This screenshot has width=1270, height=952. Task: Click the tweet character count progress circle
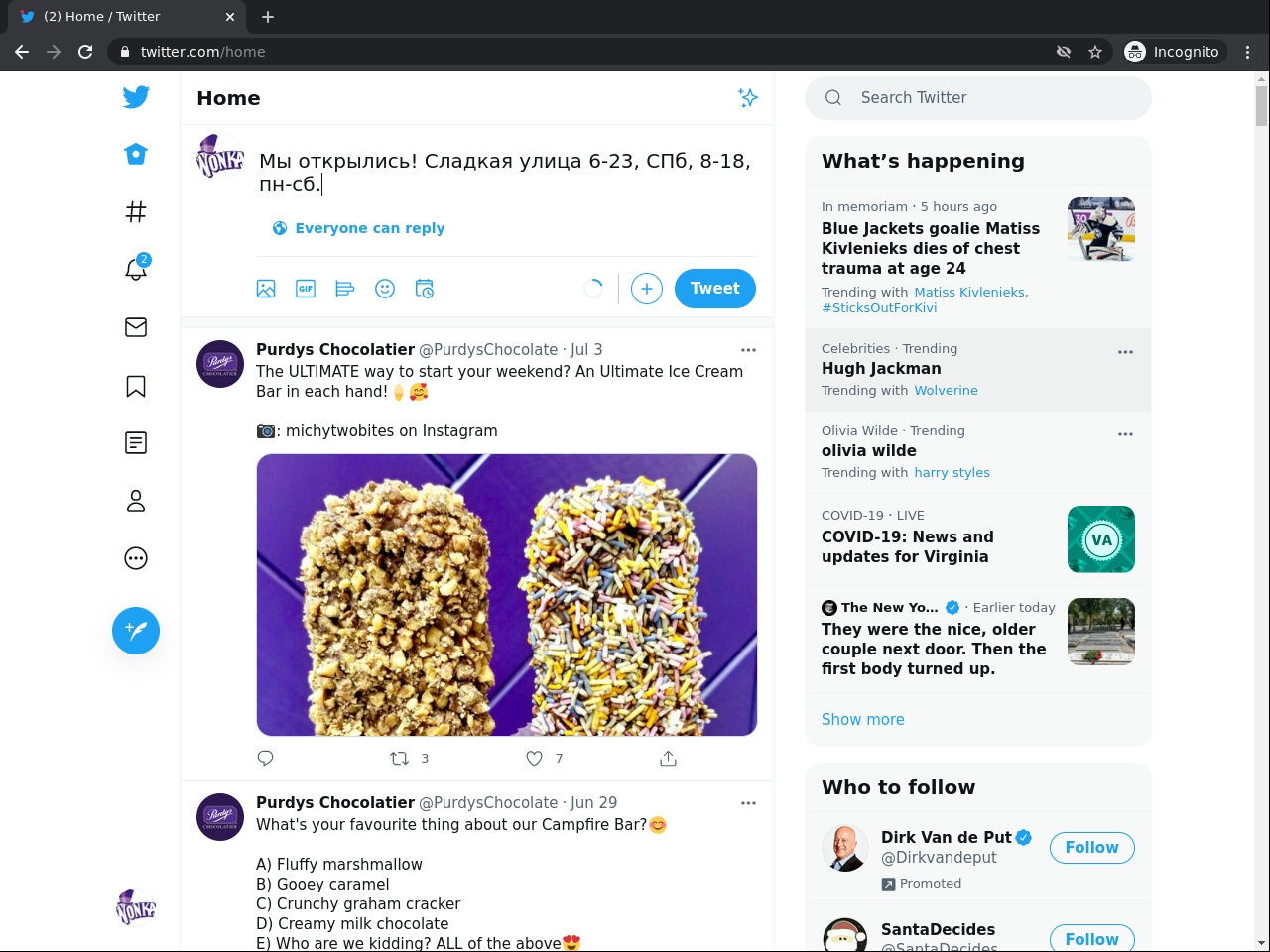[593, 289]
